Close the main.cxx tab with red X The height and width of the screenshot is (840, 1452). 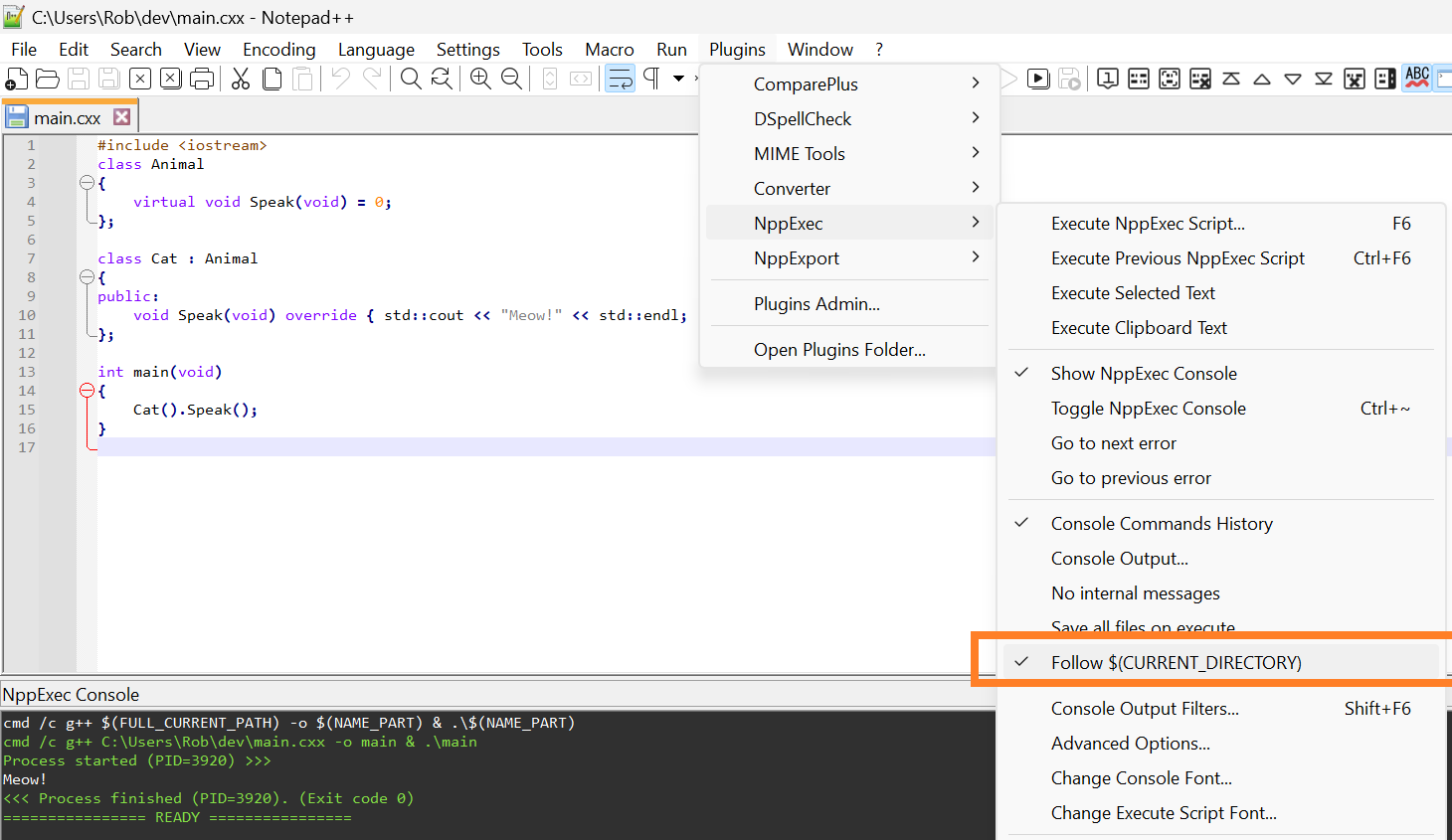(x=121, y=117)
